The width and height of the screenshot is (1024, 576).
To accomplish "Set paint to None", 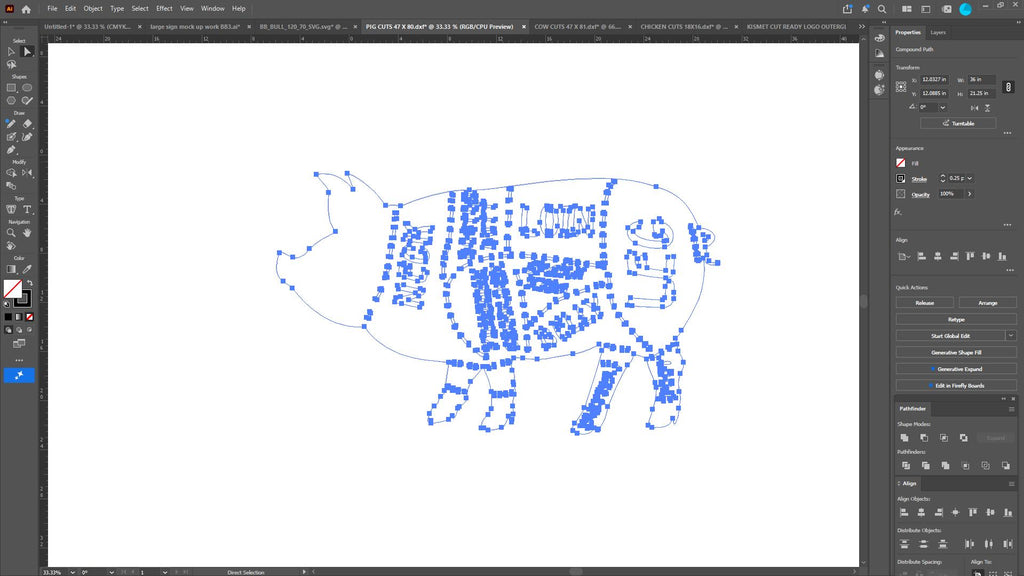I will 29,317.
